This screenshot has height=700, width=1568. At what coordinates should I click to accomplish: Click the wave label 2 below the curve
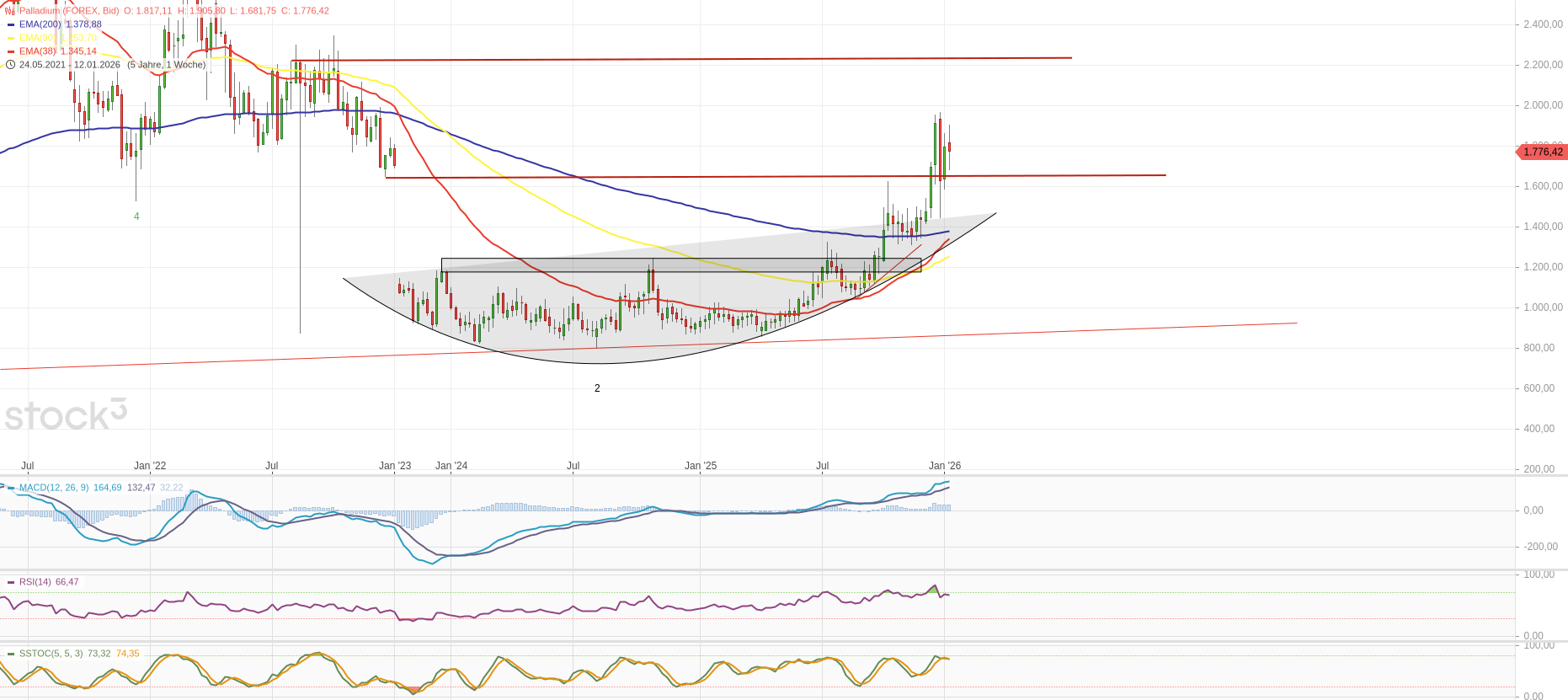597,388
